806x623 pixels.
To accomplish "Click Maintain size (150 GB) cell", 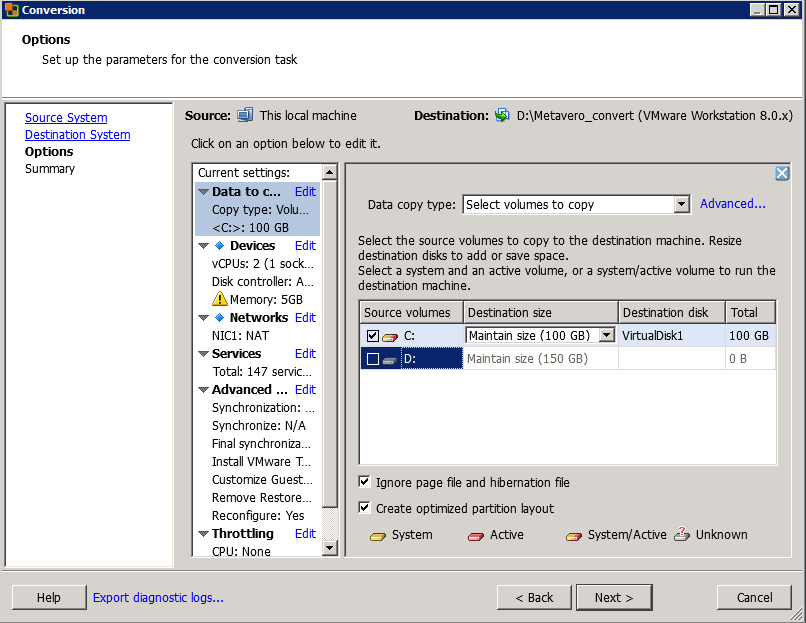I will coord(541,359).
